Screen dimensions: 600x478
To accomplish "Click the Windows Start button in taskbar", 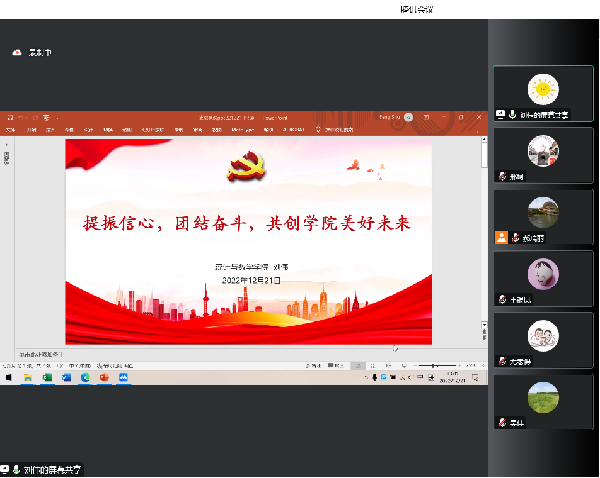I will pos(9,378).
